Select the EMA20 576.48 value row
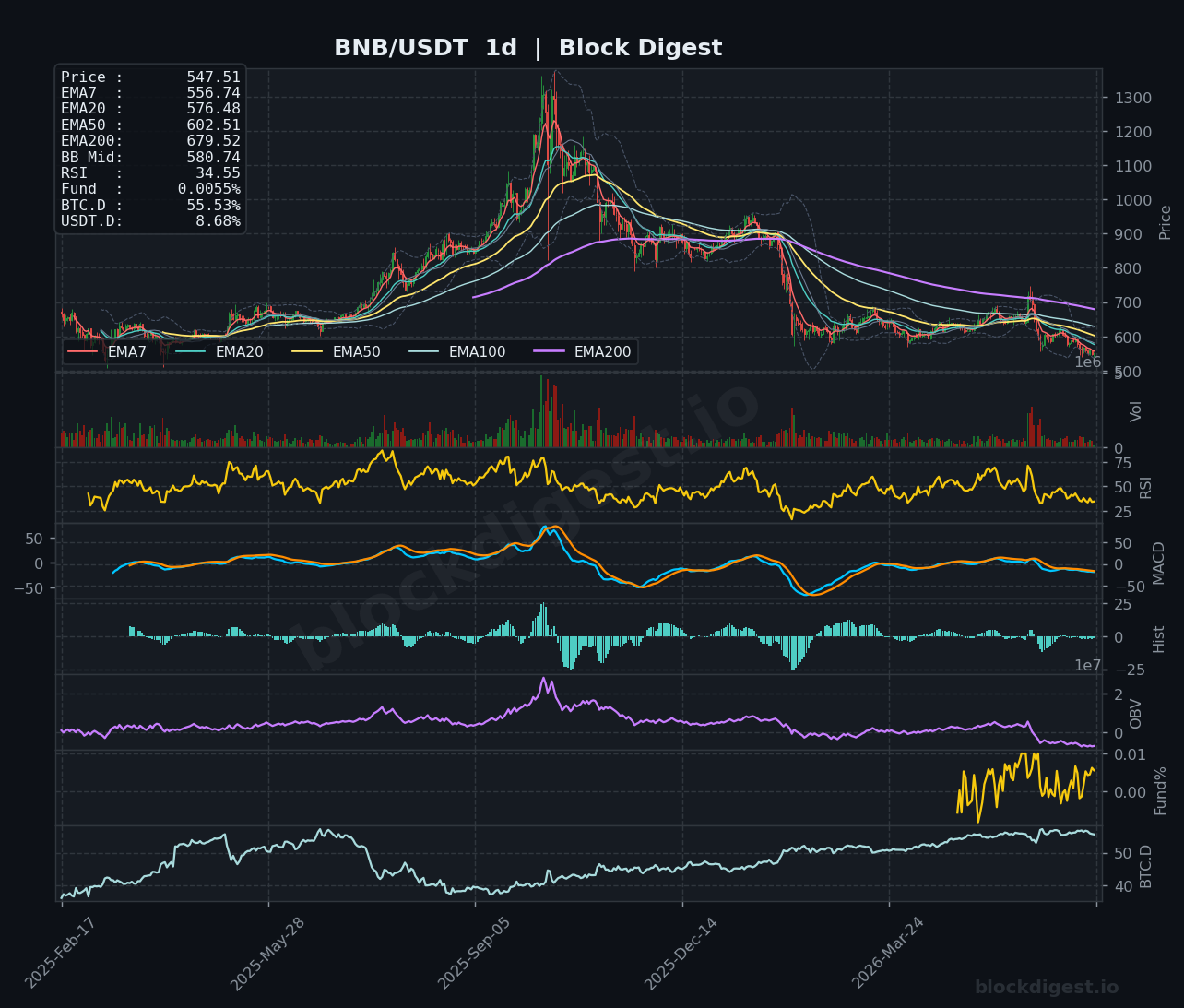The width and height of the screenshot is (1184, 1008). pos(150,109)
